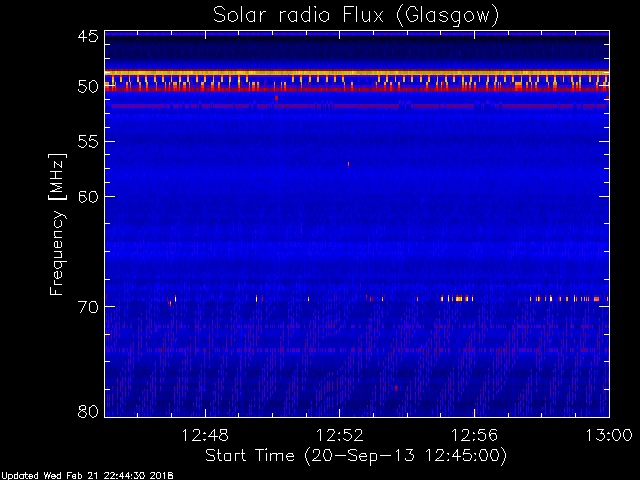Click the red dot below 50 MHz band near 12:50

click(x=276, y=98)
